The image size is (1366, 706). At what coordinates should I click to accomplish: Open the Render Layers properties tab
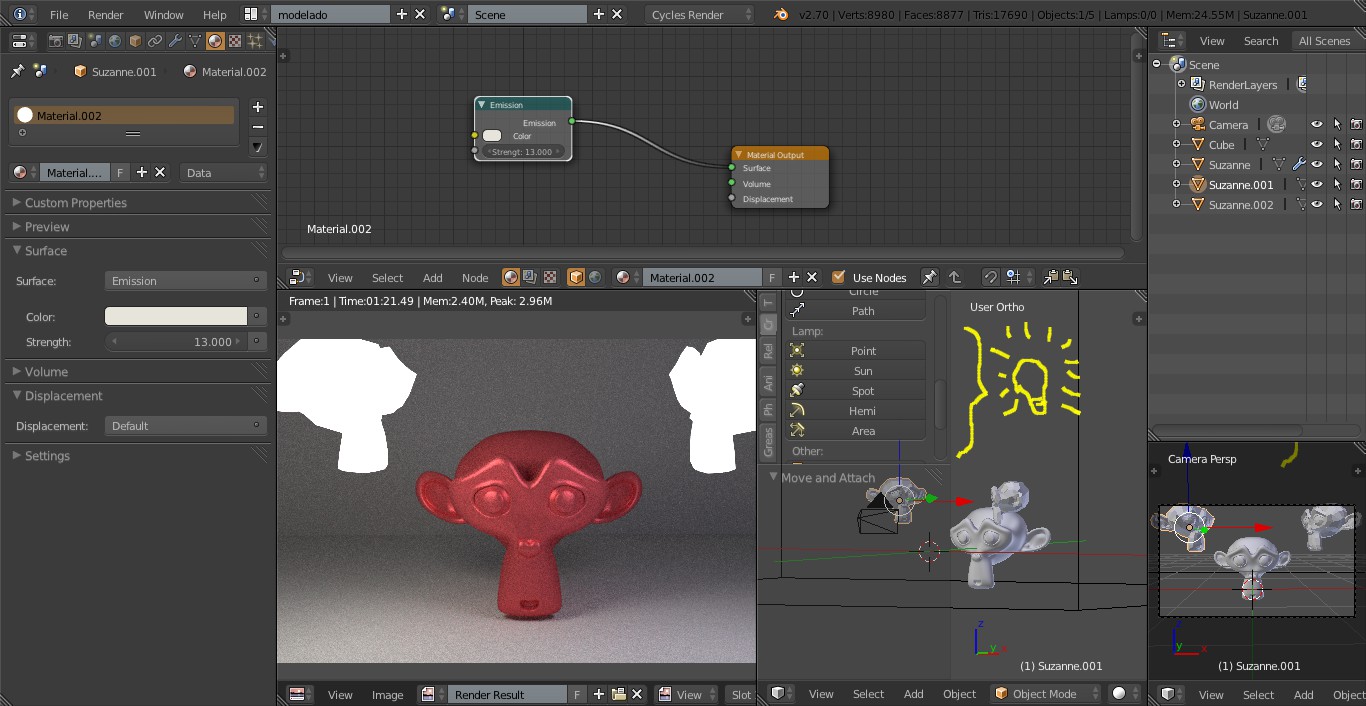click(x=75, y=41)
